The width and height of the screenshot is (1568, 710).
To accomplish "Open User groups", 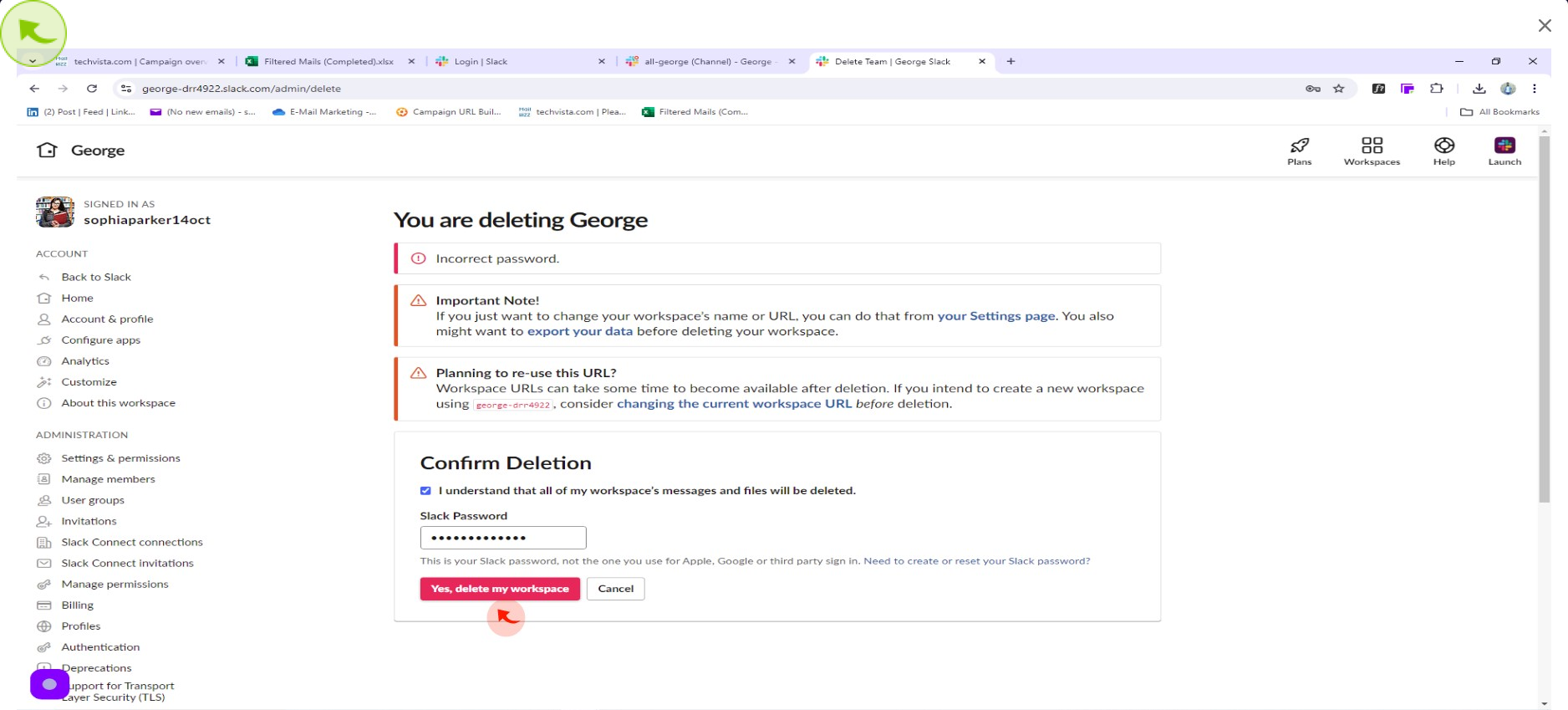I will point(93,500).
